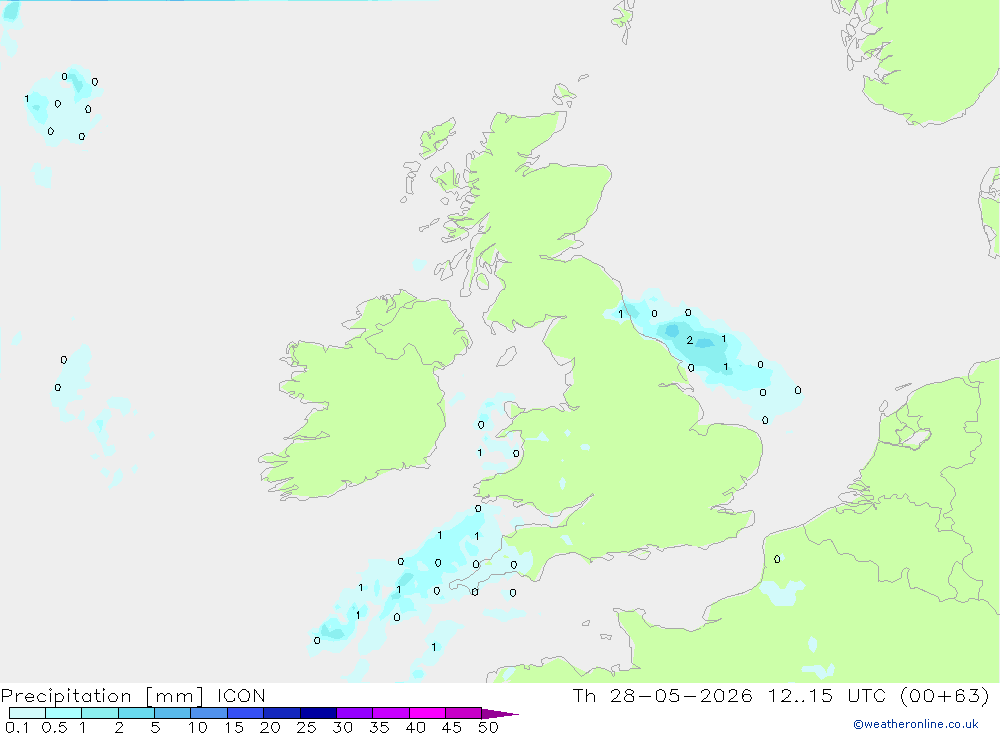
Task: Click the "35" legend scale label
Action: pyautogui.click(x=379, y=727)
